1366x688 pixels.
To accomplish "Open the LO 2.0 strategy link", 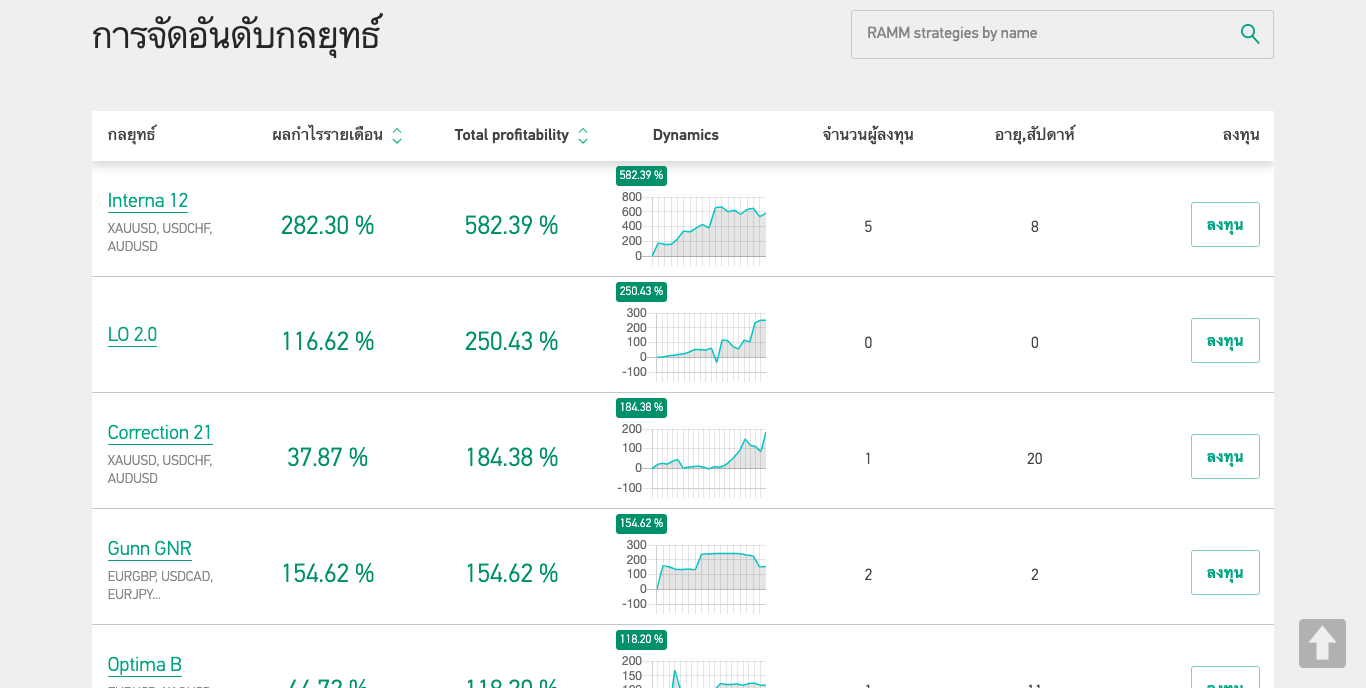I will tap(132, 335).
